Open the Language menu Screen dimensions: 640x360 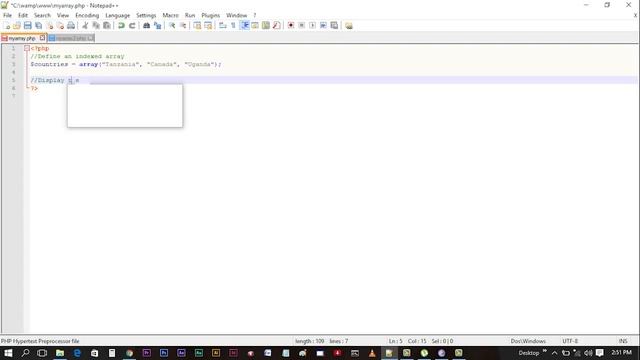tap(118, 15)
